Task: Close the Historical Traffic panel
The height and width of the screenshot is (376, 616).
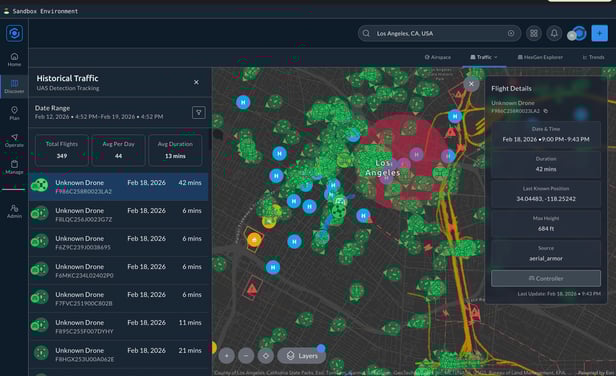Action: [196, 82]
